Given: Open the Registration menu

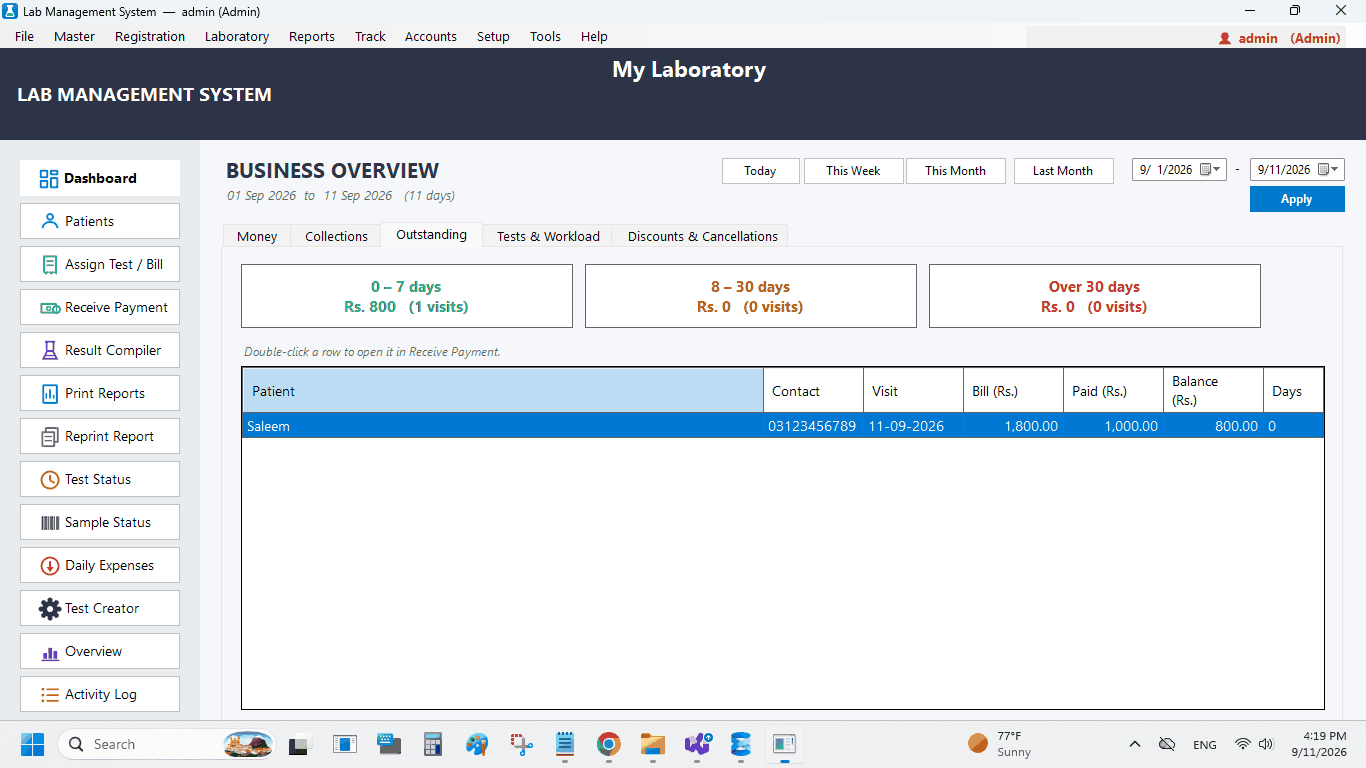Looking at the screenshot, I should tap(150, 36).
